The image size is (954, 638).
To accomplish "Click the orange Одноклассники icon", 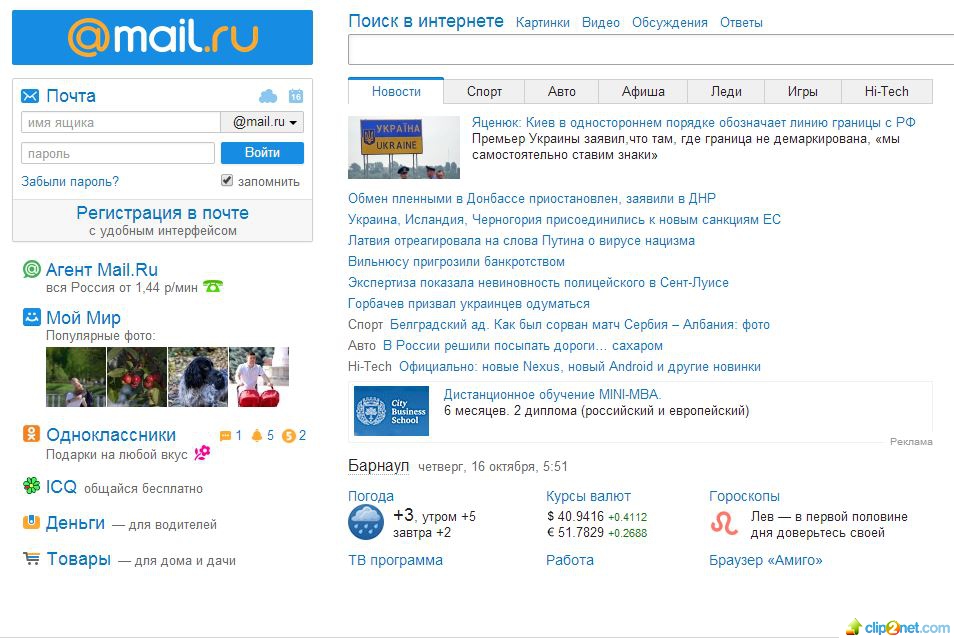I will (x=32, y=434).
